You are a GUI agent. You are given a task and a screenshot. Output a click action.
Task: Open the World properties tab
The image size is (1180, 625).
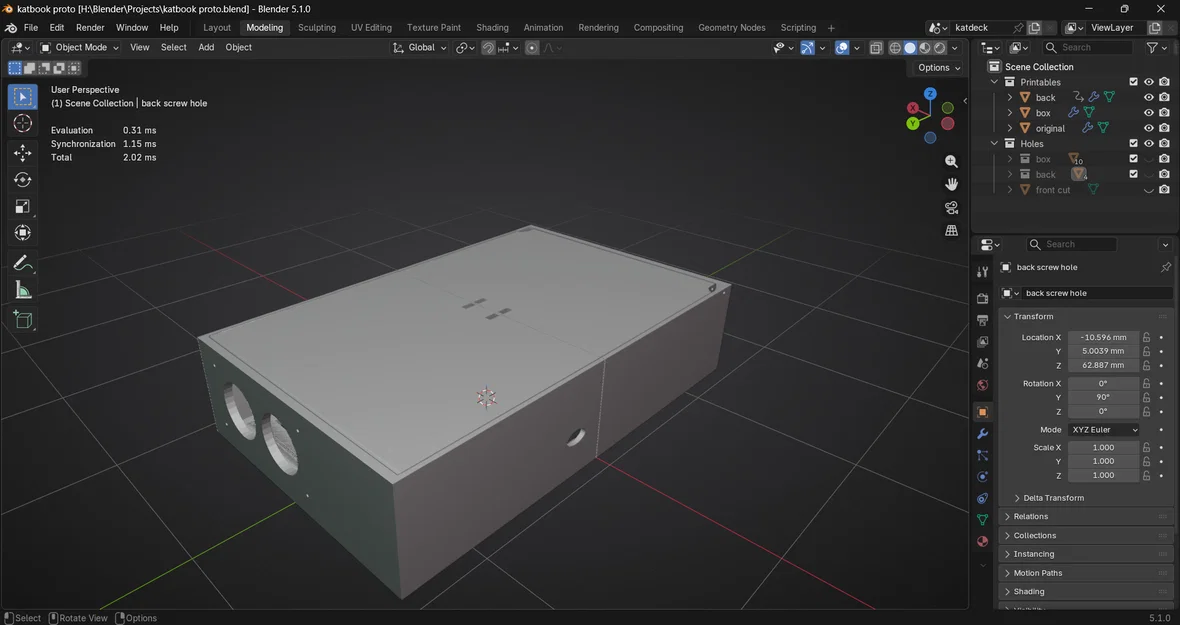982,385
